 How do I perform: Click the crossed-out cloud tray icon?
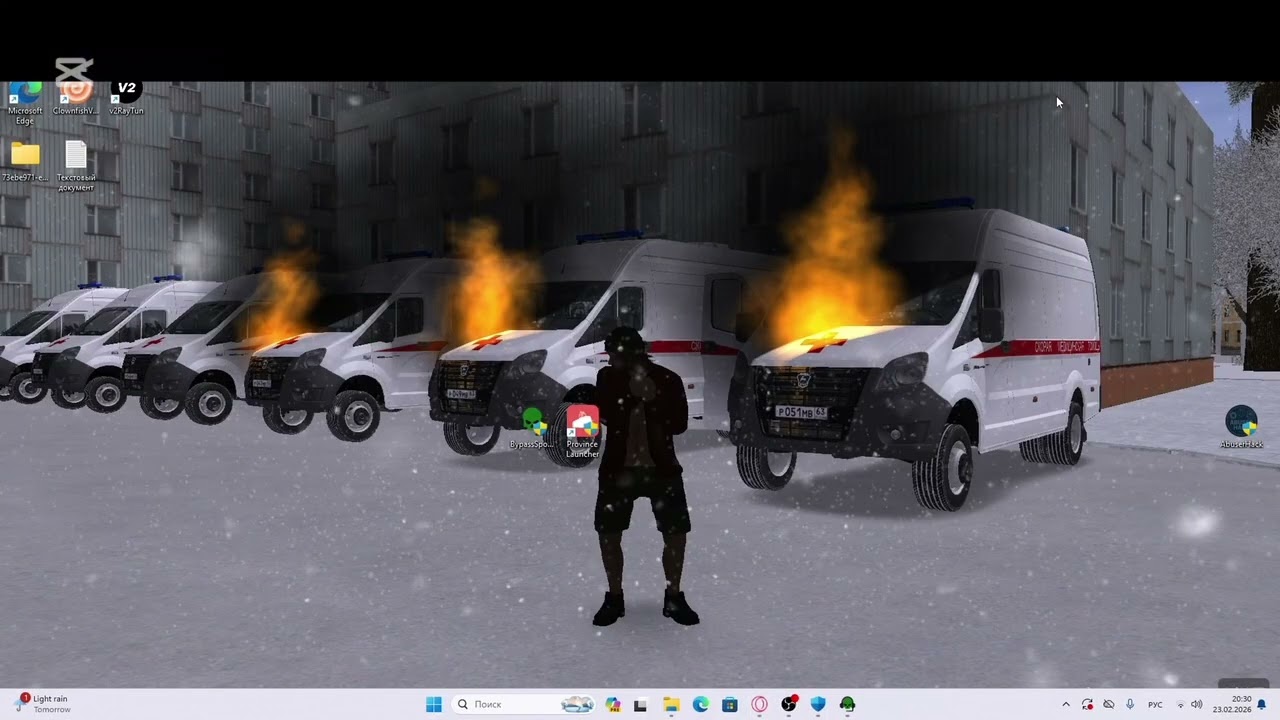(x=1108, y=705)
